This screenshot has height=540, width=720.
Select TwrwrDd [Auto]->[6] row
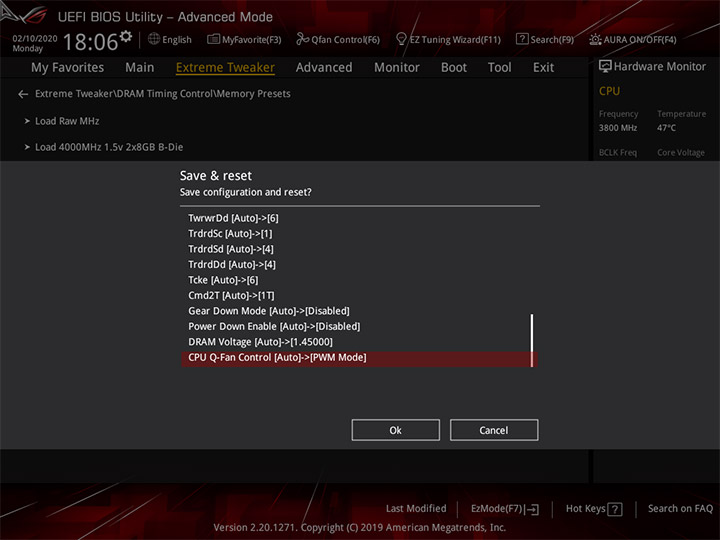pyautogui.click(x=360, y=218)
